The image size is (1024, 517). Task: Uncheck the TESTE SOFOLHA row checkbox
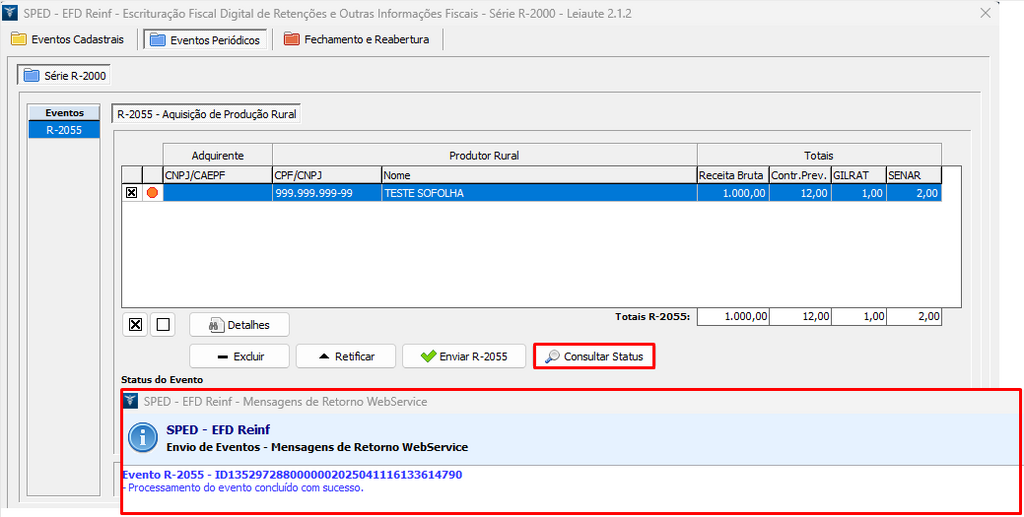131,193
